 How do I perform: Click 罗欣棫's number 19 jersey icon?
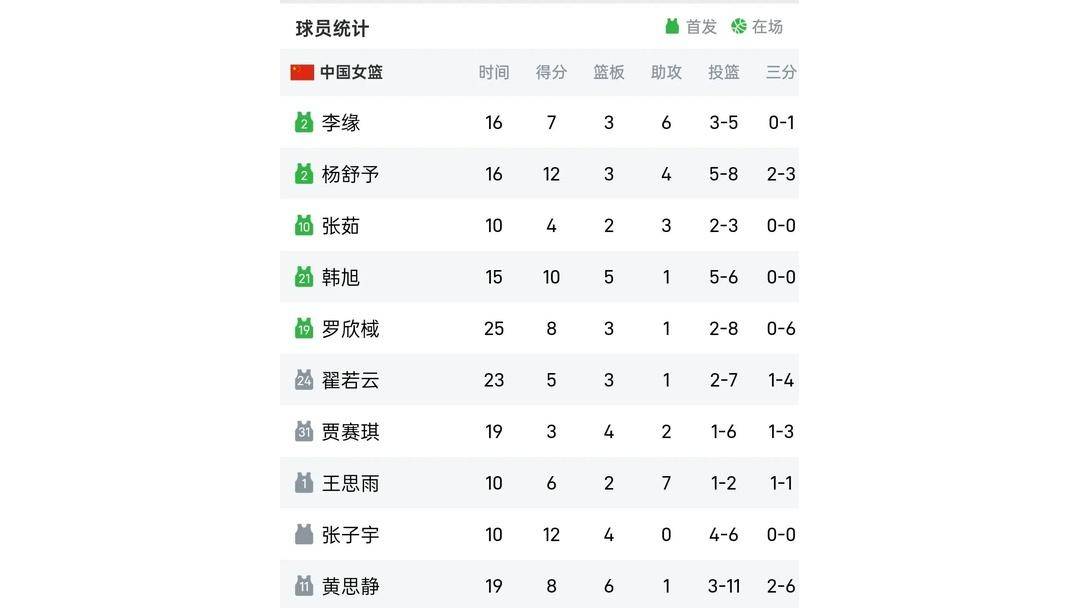coord(304,328)
